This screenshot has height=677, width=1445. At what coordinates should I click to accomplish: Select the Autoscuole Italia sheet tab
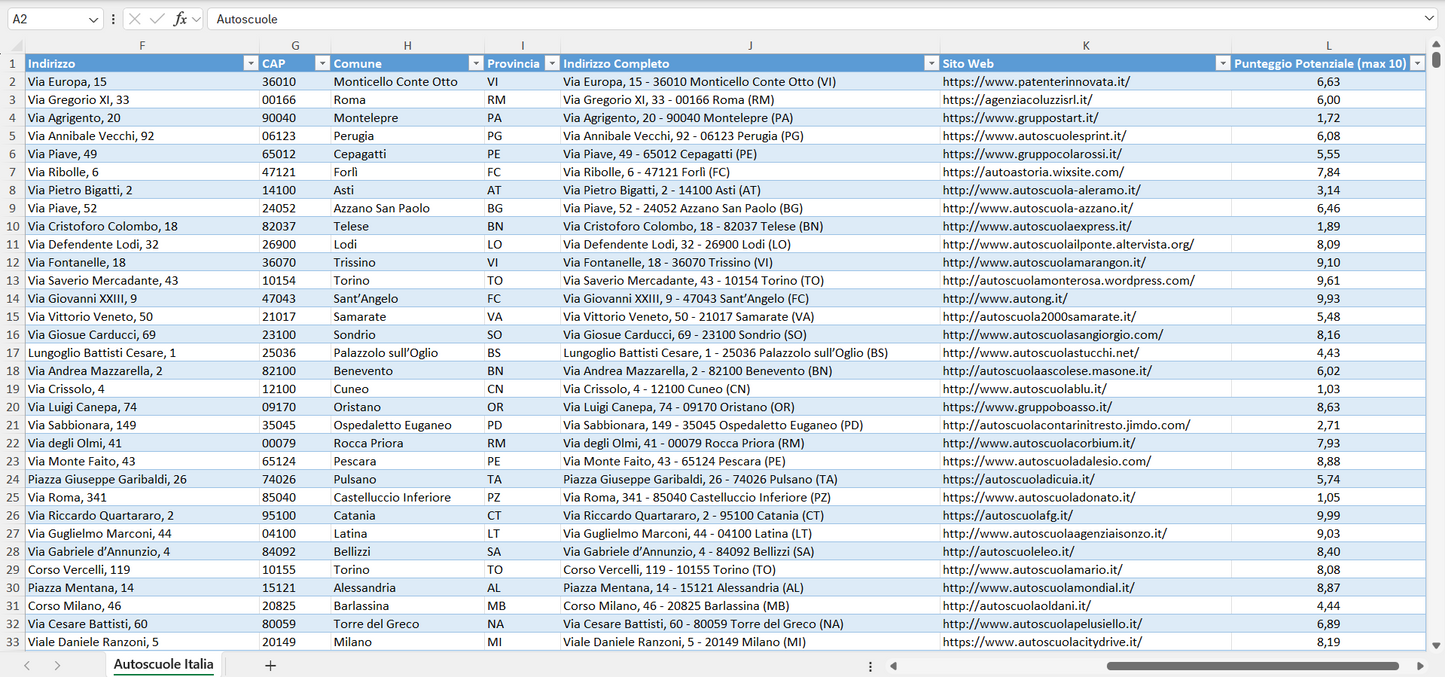click(163, 664)
